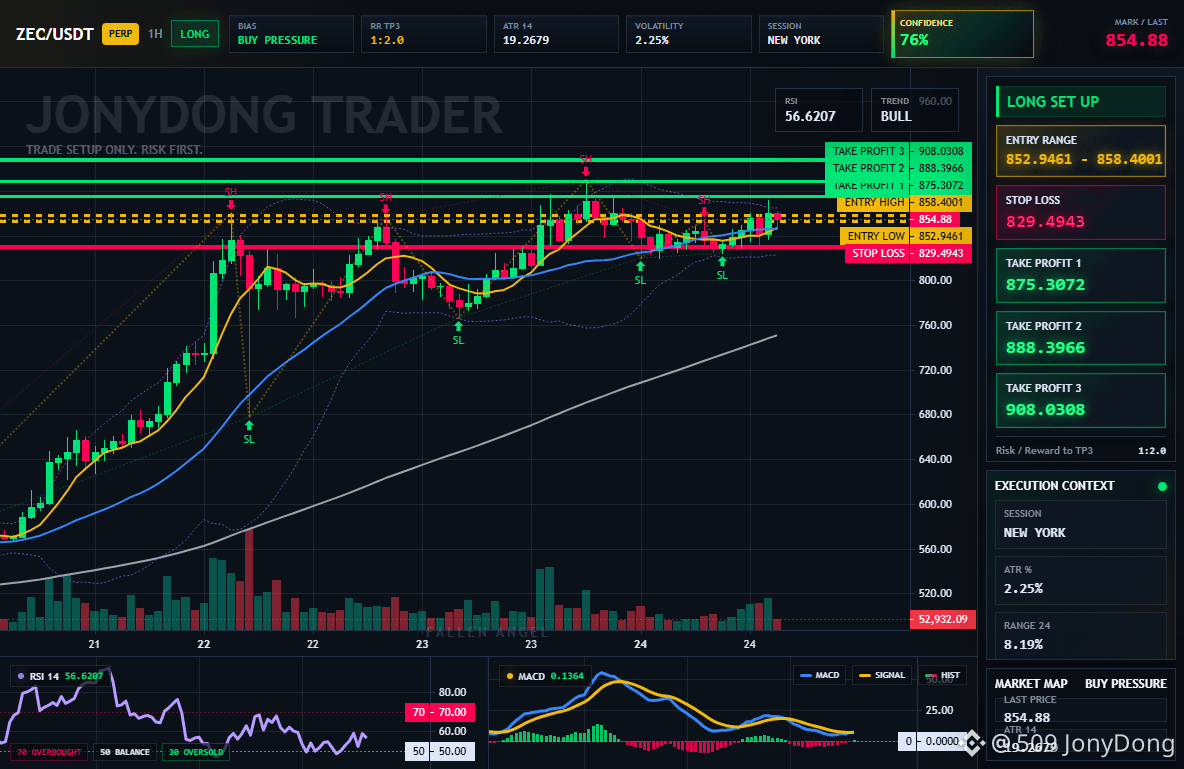1184x769 pixels.
Task: Open the BIAS Buy Pressure box
Action: coord(291,34)
